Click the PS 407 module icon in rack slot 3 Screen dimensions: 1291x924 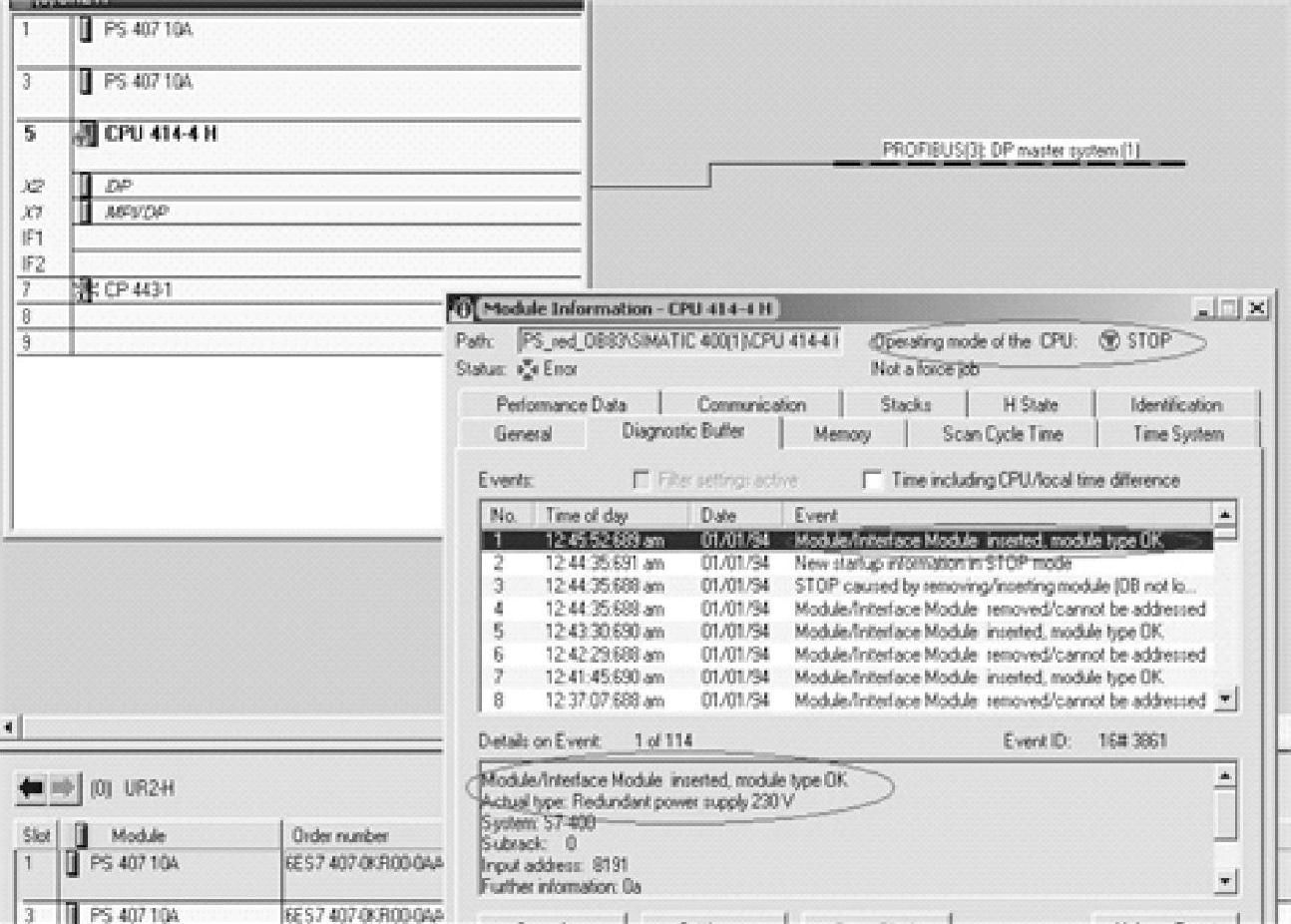click(x=86, y=82)
